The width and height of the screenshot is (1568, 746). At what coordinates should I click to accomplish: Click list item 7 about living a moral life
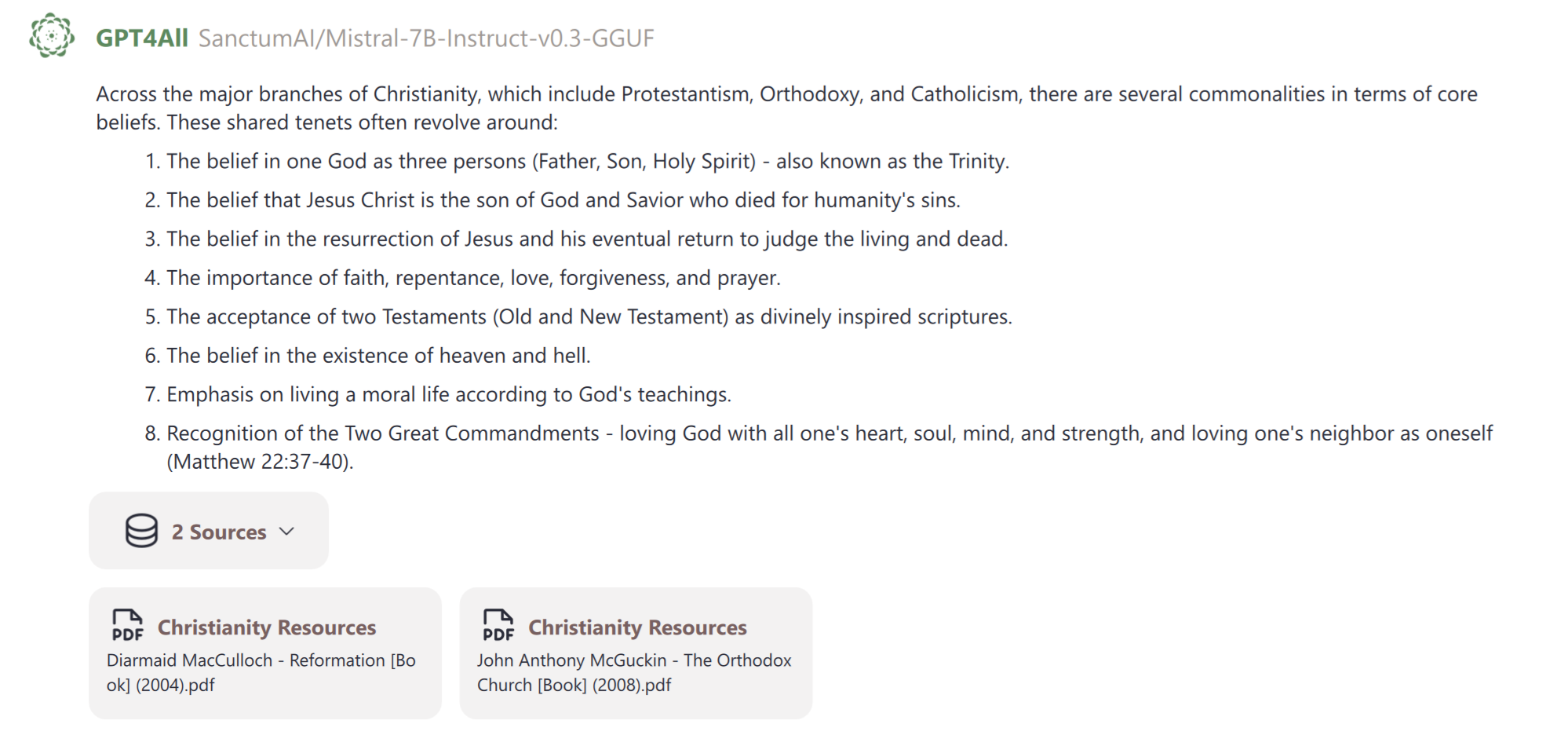tap(448, 394)
